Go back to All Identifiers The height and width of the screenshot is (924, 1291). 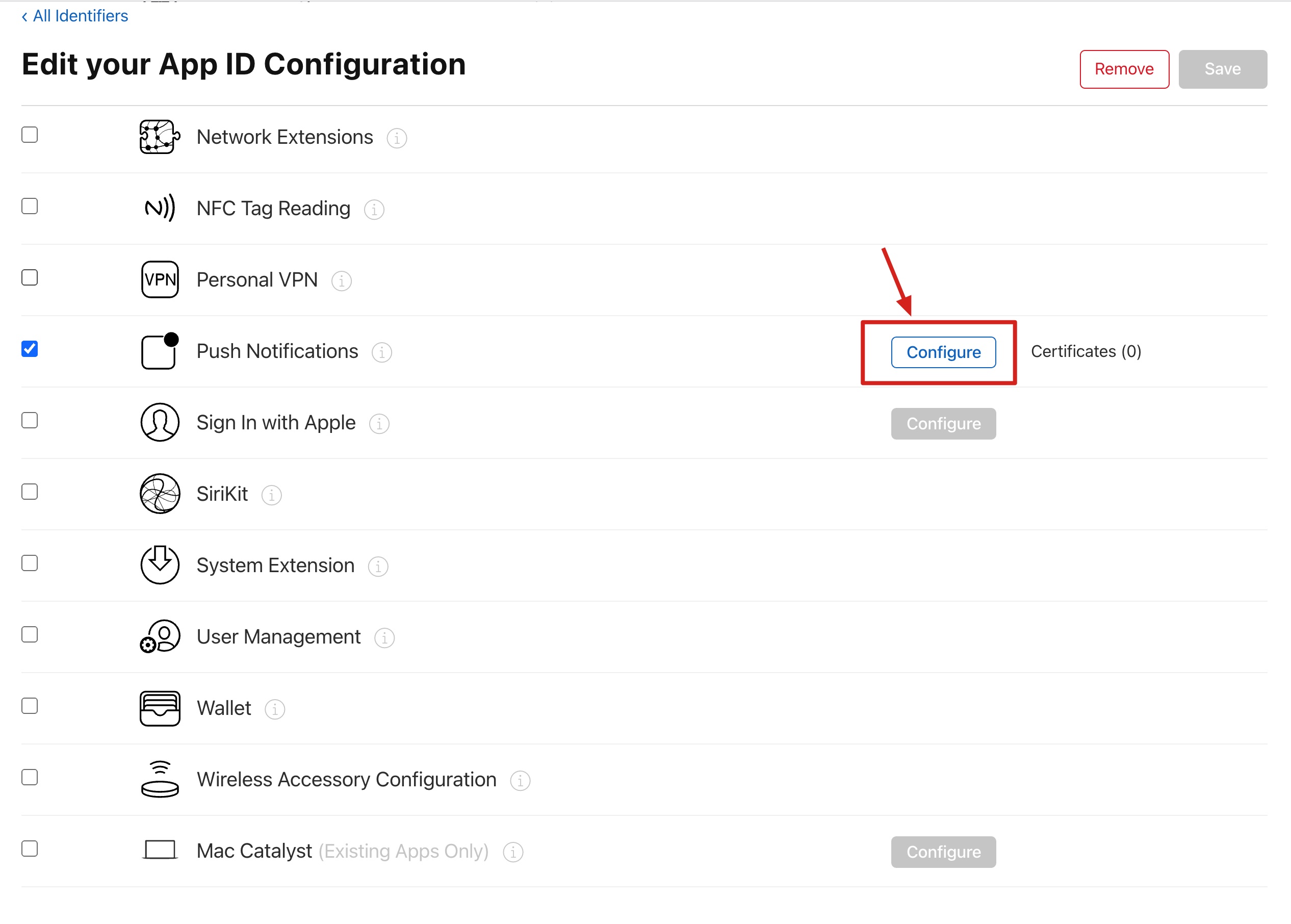pyautogui.click(x=75, y=16)
